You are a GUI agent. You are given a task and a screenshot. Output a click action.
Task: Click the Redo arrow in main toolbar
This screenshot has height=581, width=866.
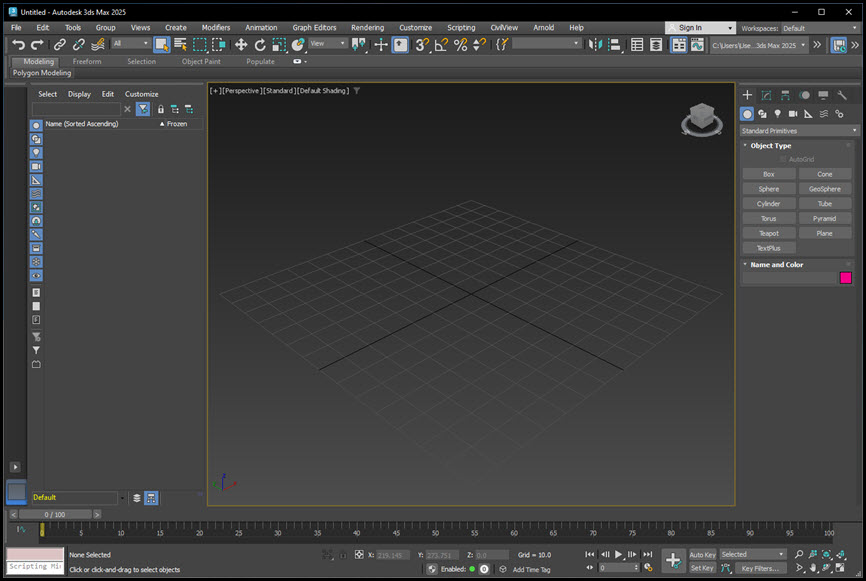(37, 45)
